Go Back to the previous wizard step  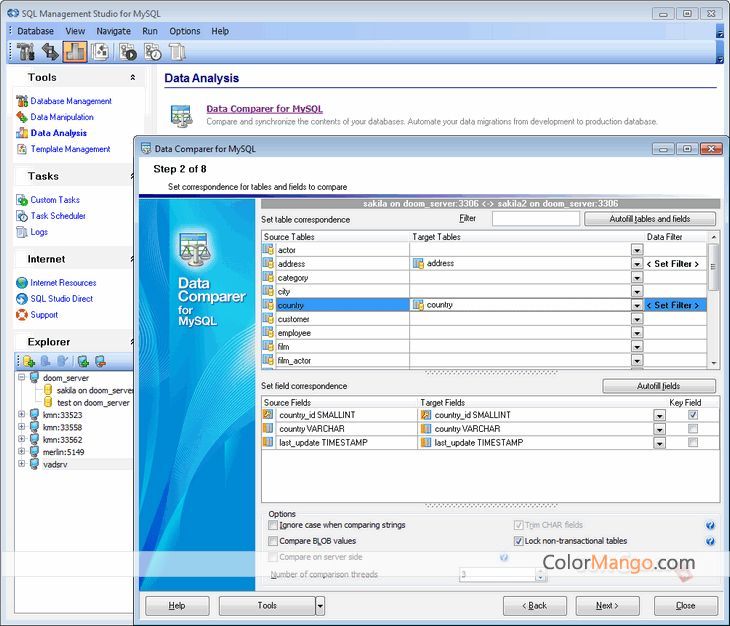point(534,606)
